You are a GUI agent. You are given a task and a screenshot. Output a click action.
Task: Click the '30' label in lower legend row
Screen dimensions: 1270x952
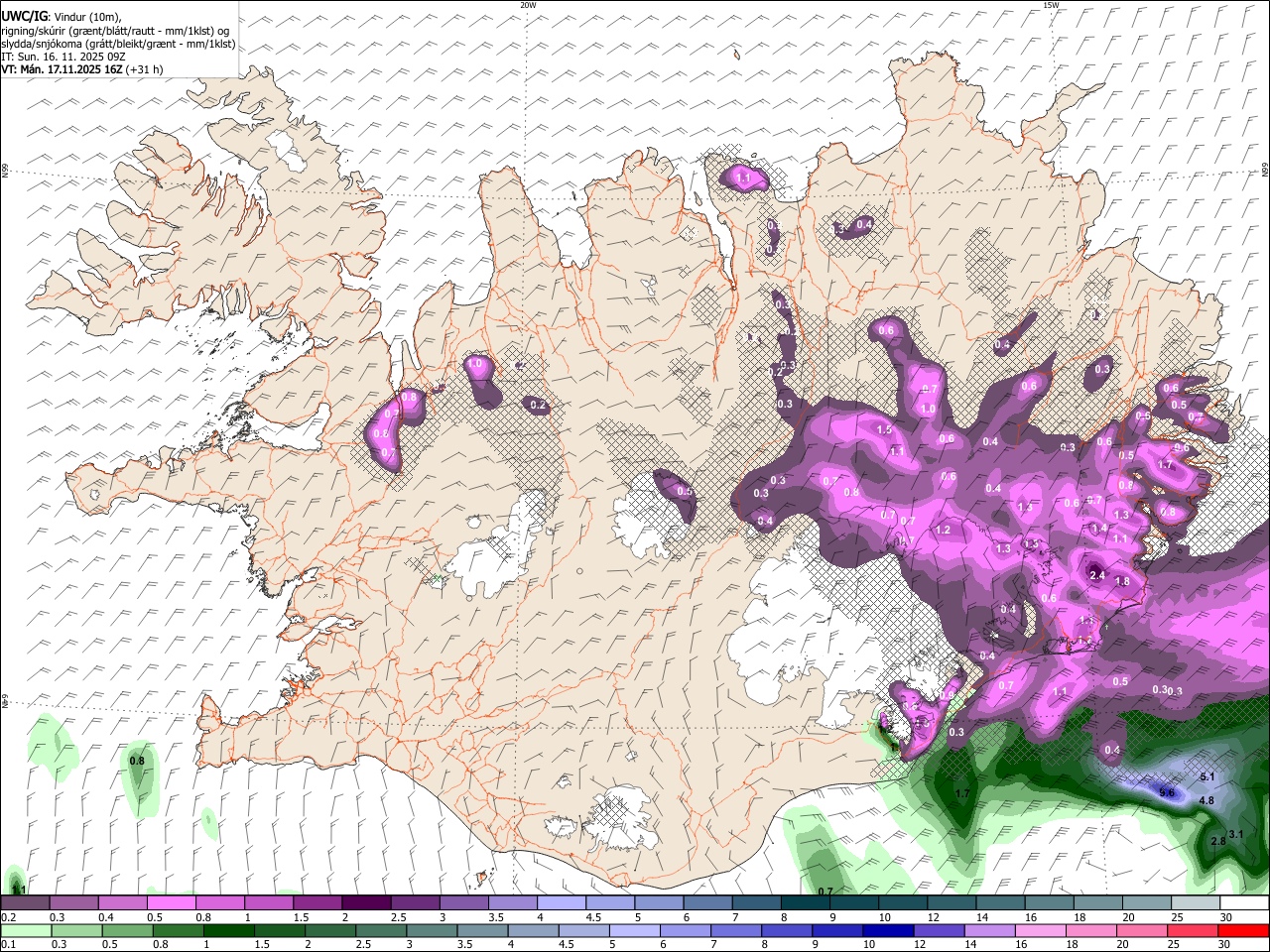tap(1226, 944)
